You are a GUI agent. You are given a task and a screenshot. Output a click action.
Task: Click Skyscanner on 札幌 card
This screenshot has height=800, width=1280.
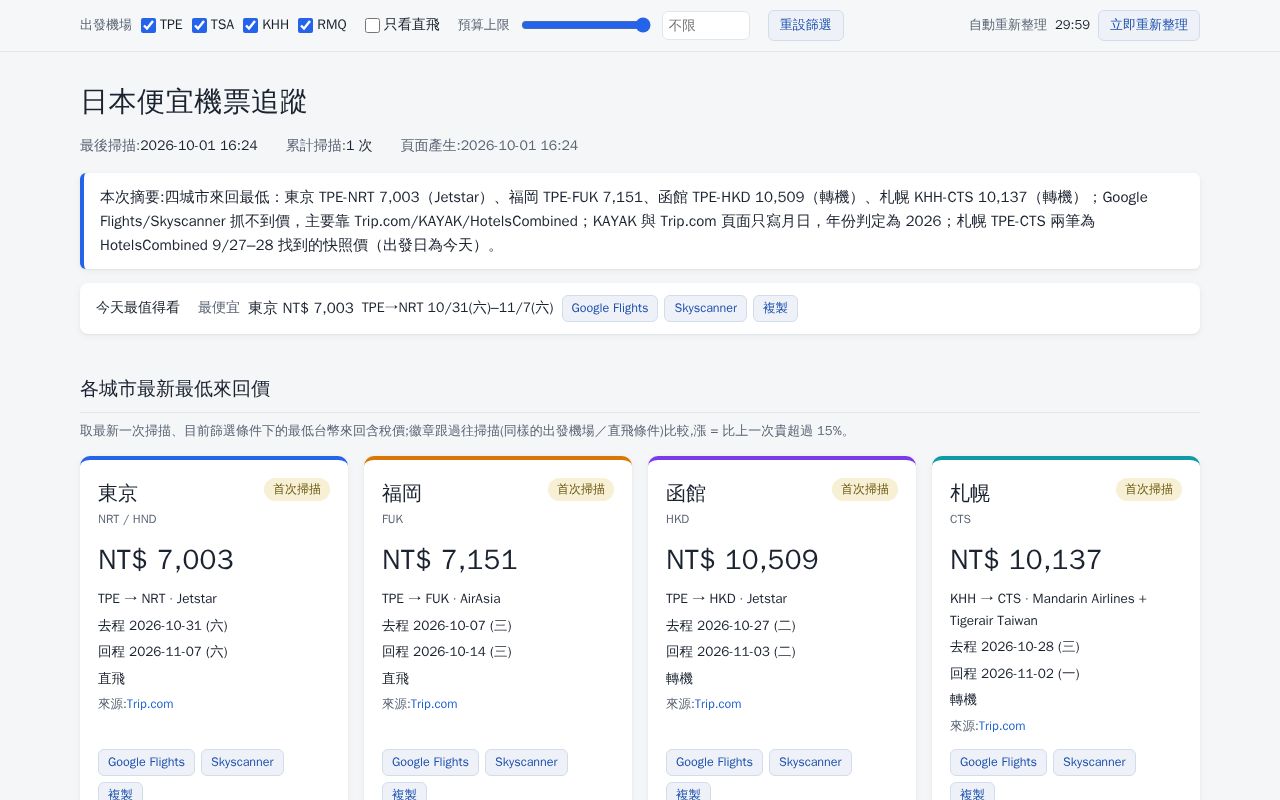click(1094, 762)
